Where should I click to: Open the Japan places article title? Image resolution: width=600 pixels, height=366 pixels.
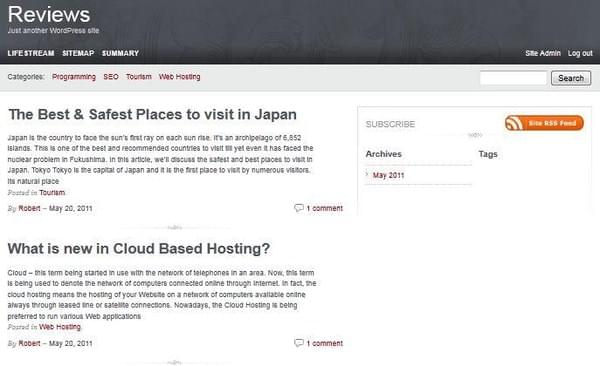(152, 114)
